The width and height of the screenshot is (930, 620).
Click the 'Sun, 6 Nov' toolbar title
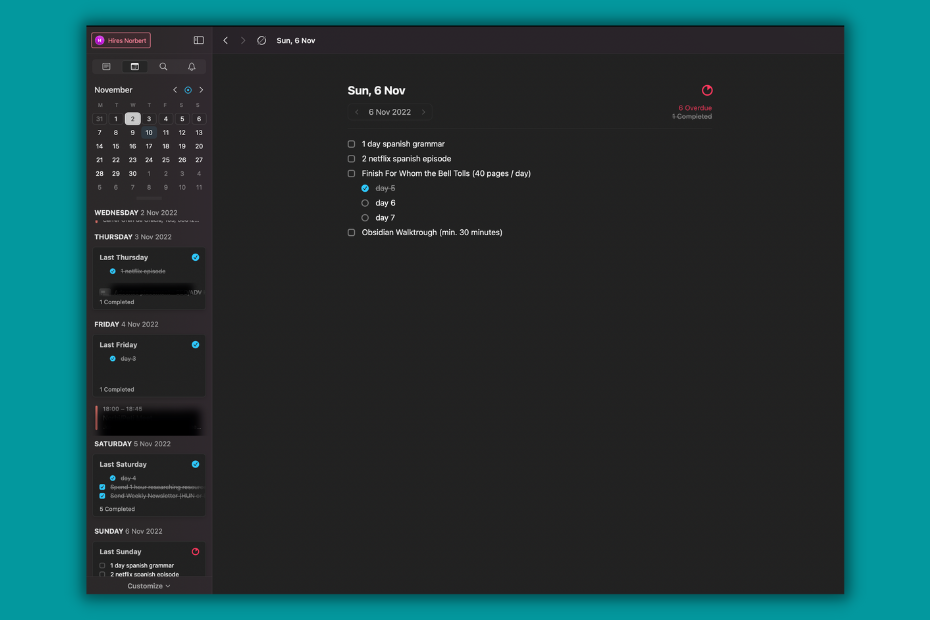tap(296, 40)
